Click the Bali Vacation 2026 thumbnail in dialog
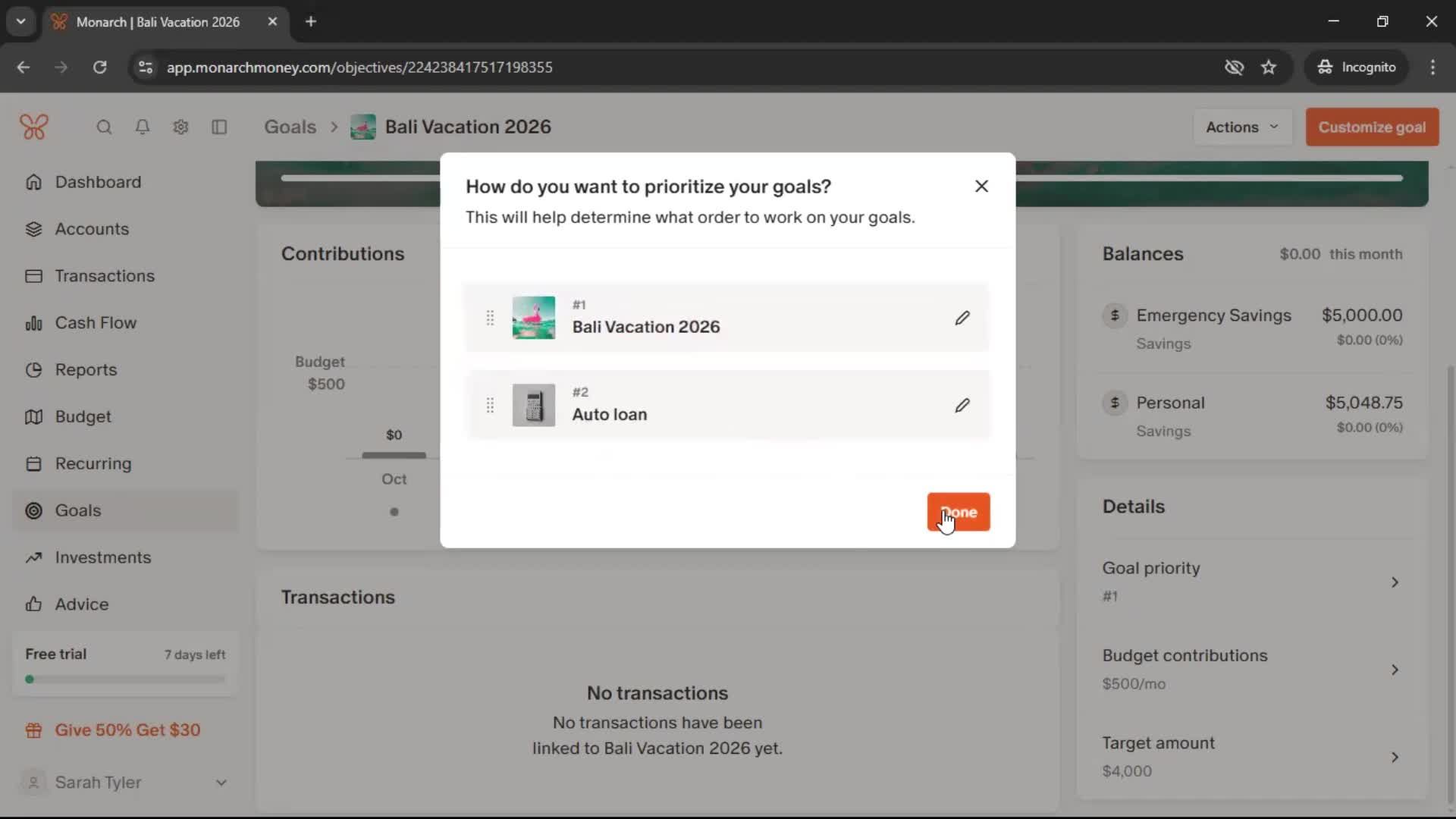The width and height of the screenshot is (1456, 819). [533, 318]
